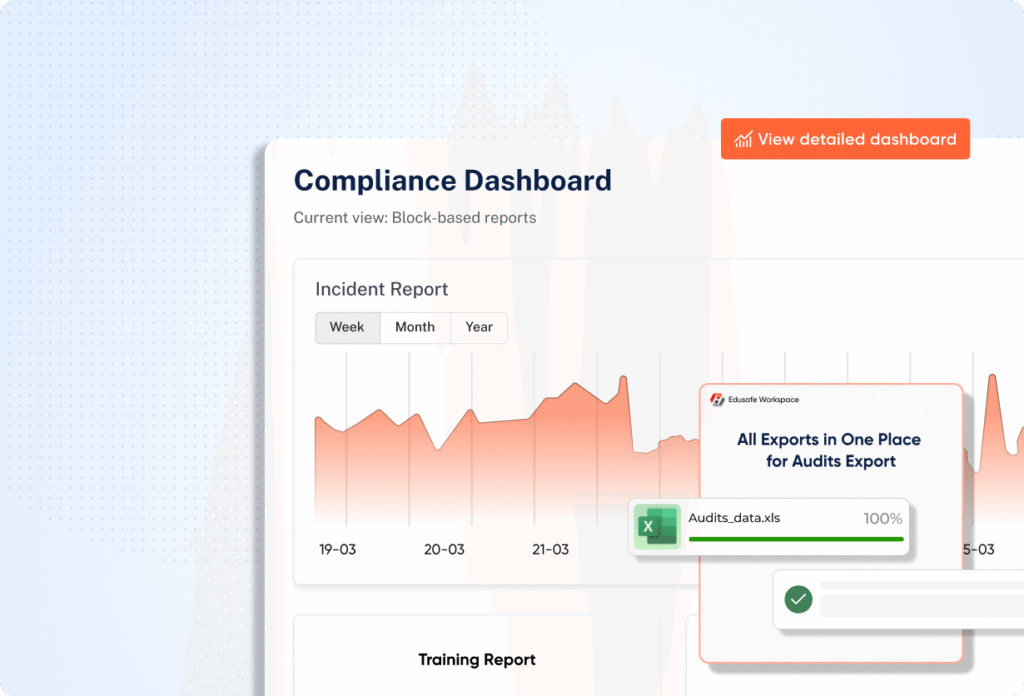Switch to the Month view tab
This screenshot has width=1024, height=696.
(x=415, y=327)
